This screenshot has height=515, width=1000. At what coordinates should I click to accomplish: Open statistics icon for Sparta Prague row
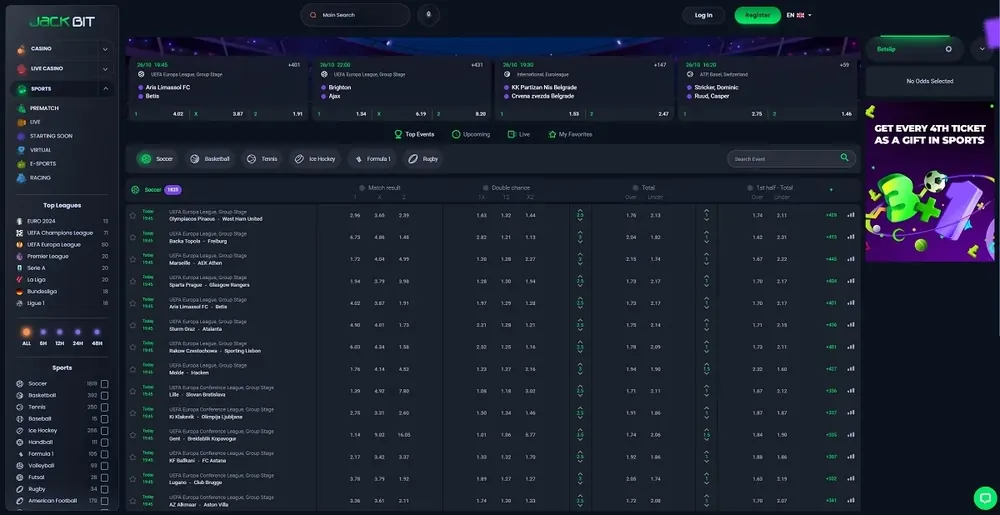click(851, 281)
